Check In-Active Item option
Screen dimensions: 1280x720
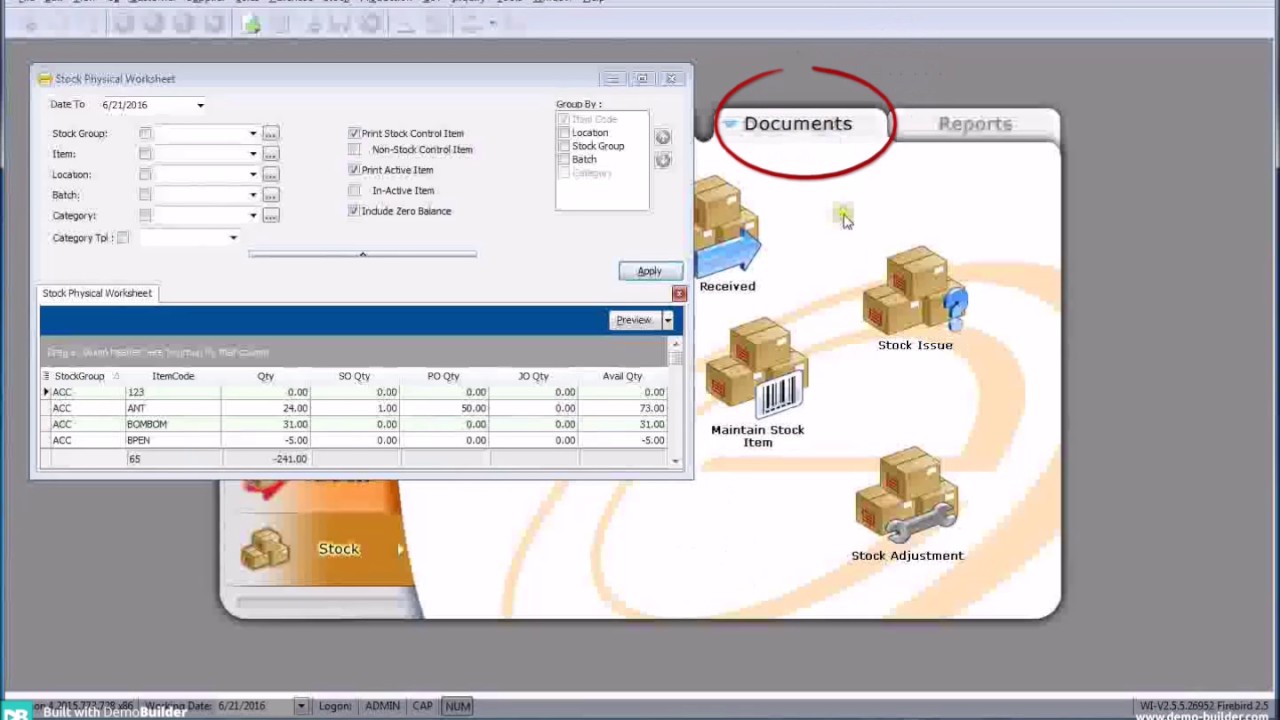coord(354,191)
